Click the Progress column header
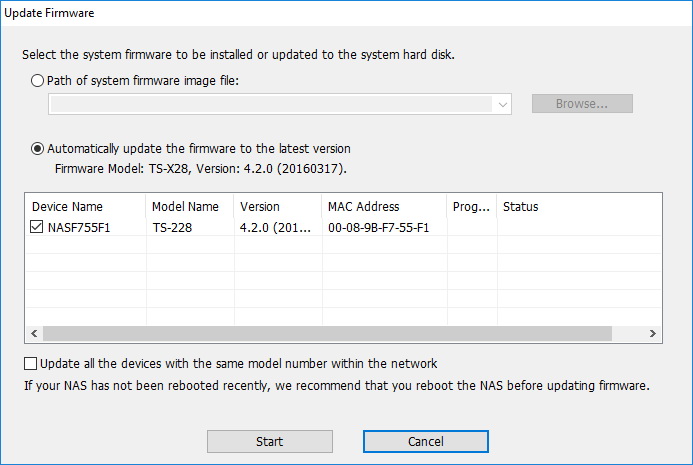The height and width of the screenshot is (465, 693). pyautogui.click(x=471, y=207)
